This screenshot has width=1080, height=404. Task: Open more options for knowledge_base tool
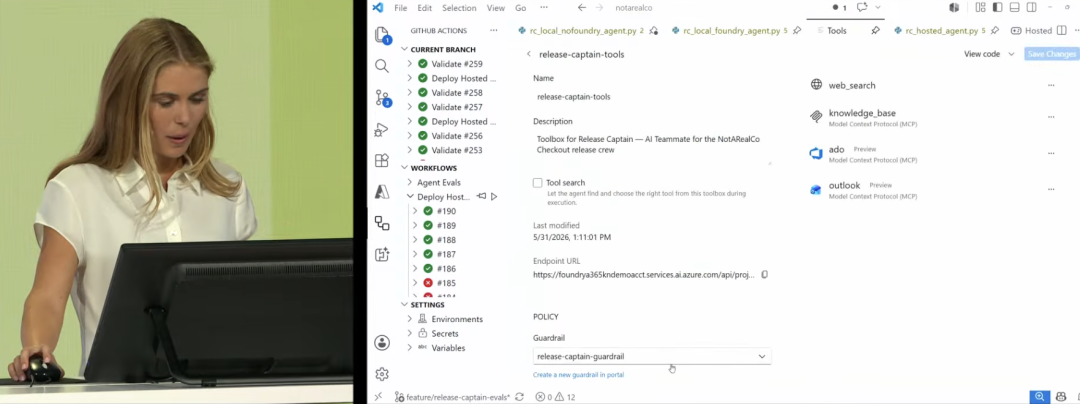point(1051,117)
